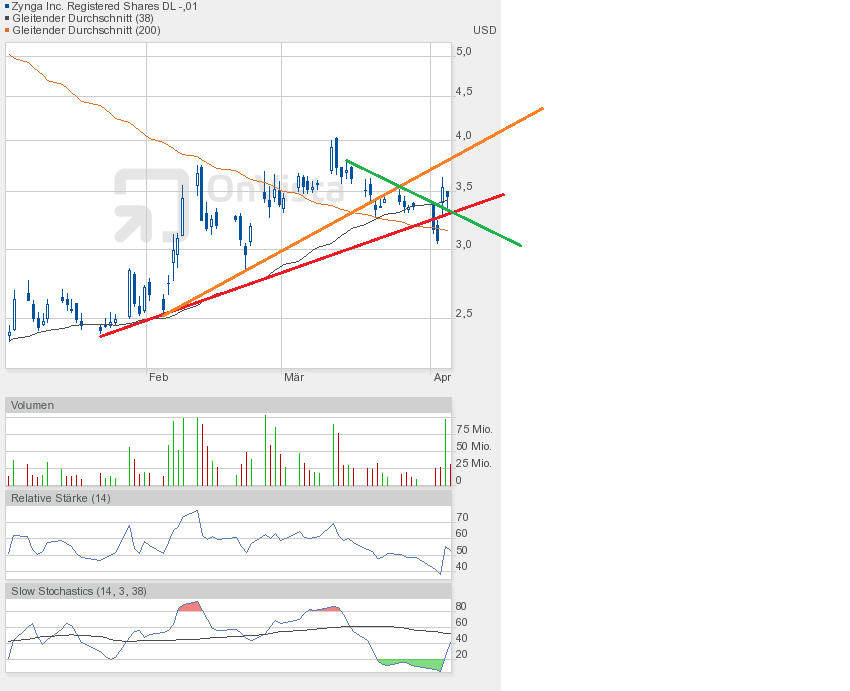Click the right end of the red trendline
This screenshot has width=850, height=691.
(x=503, y=195)
